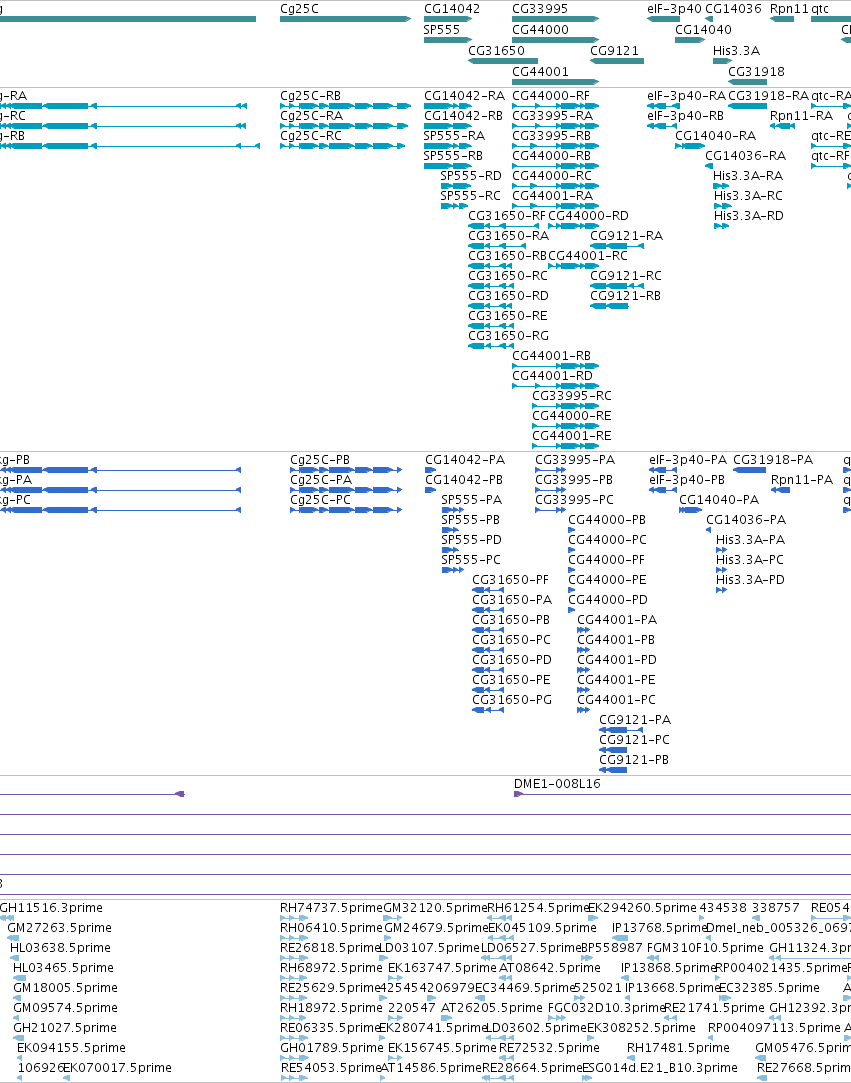Select the CG31650 gene label in the top track
Viewport: 851px width, 1083px height.
[496, 50]
